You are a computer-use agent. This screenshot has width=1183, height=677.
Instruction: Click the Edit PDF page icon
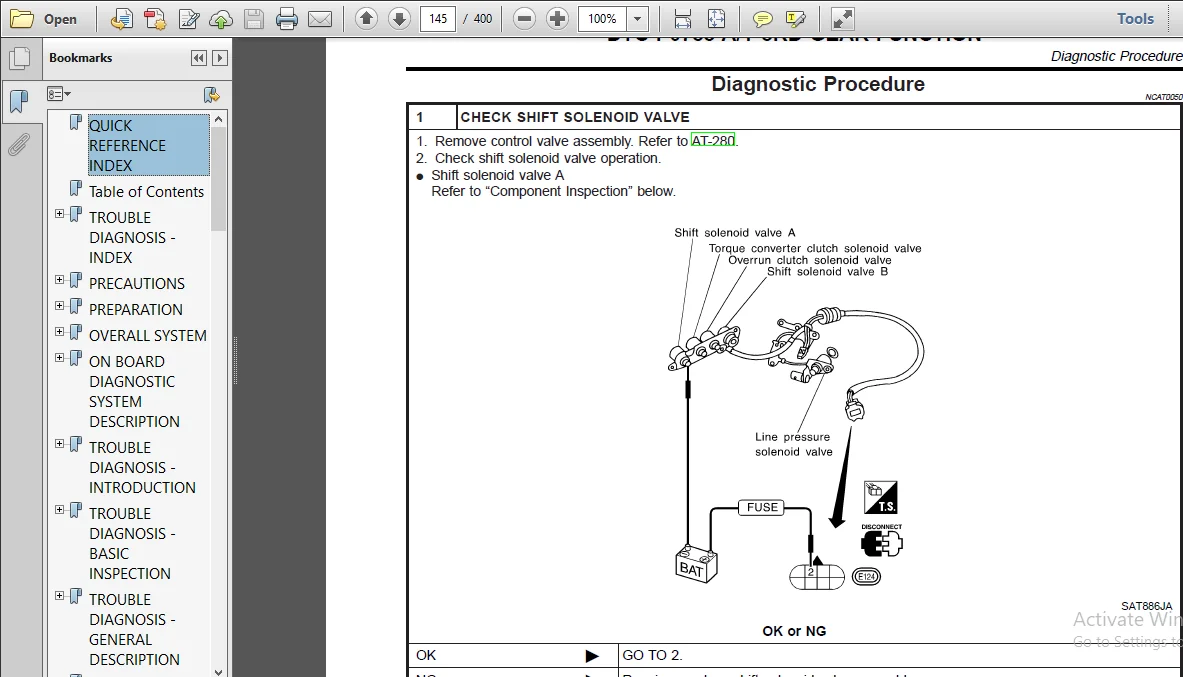pyautogui.click(x=189, y=19)
